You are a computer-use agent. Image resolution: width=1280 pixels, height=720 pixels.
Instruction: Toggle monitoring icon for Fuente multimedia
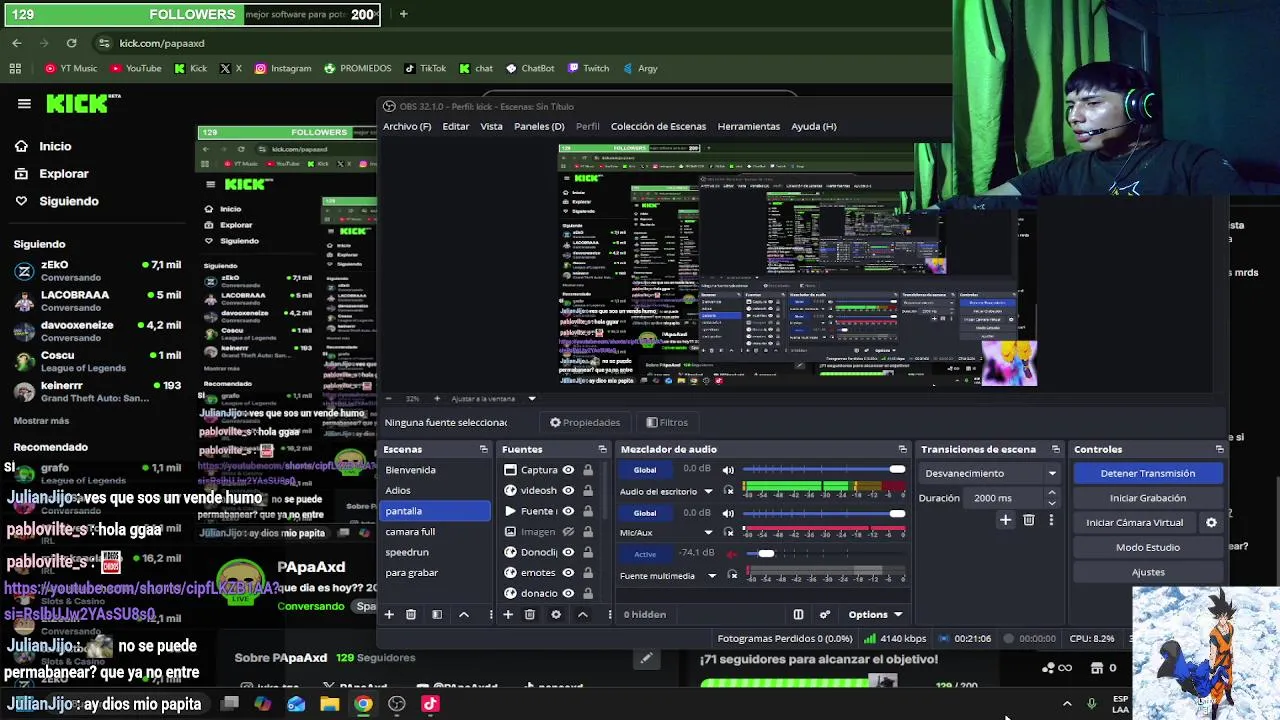pos(733,575)
